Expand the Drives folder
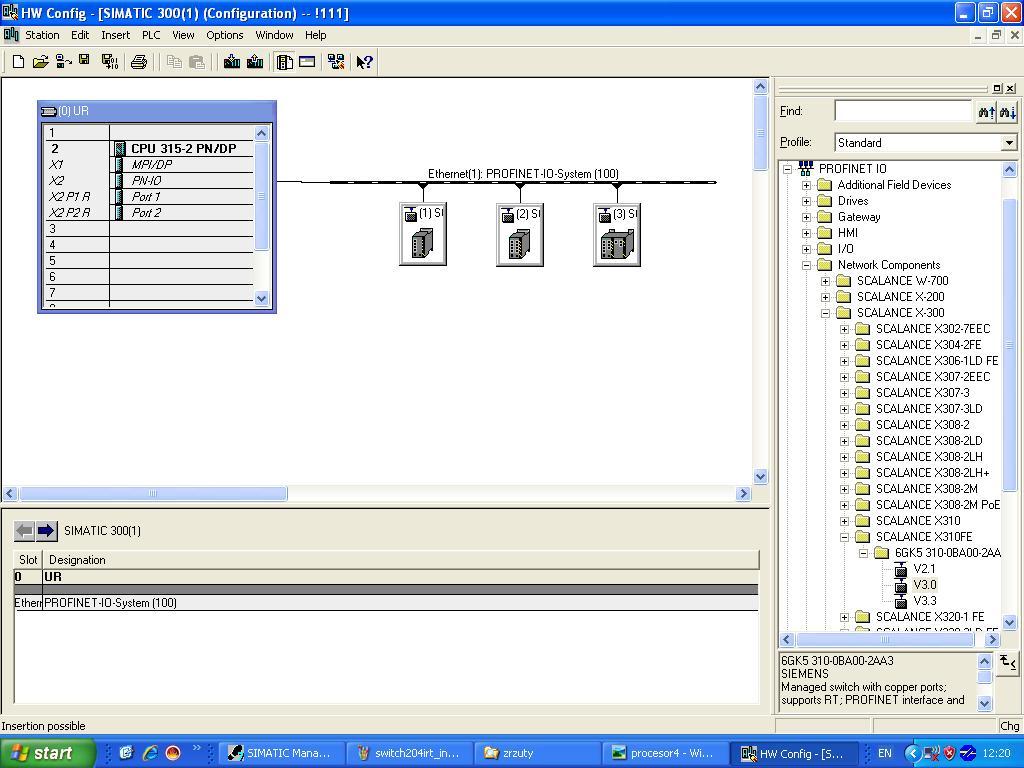 pyautogui.click(x=807, y=201)
